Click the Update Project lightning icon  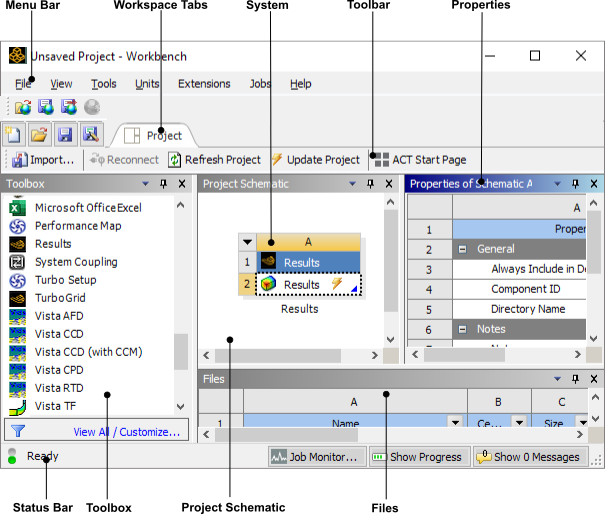click(x=277, y=160)
